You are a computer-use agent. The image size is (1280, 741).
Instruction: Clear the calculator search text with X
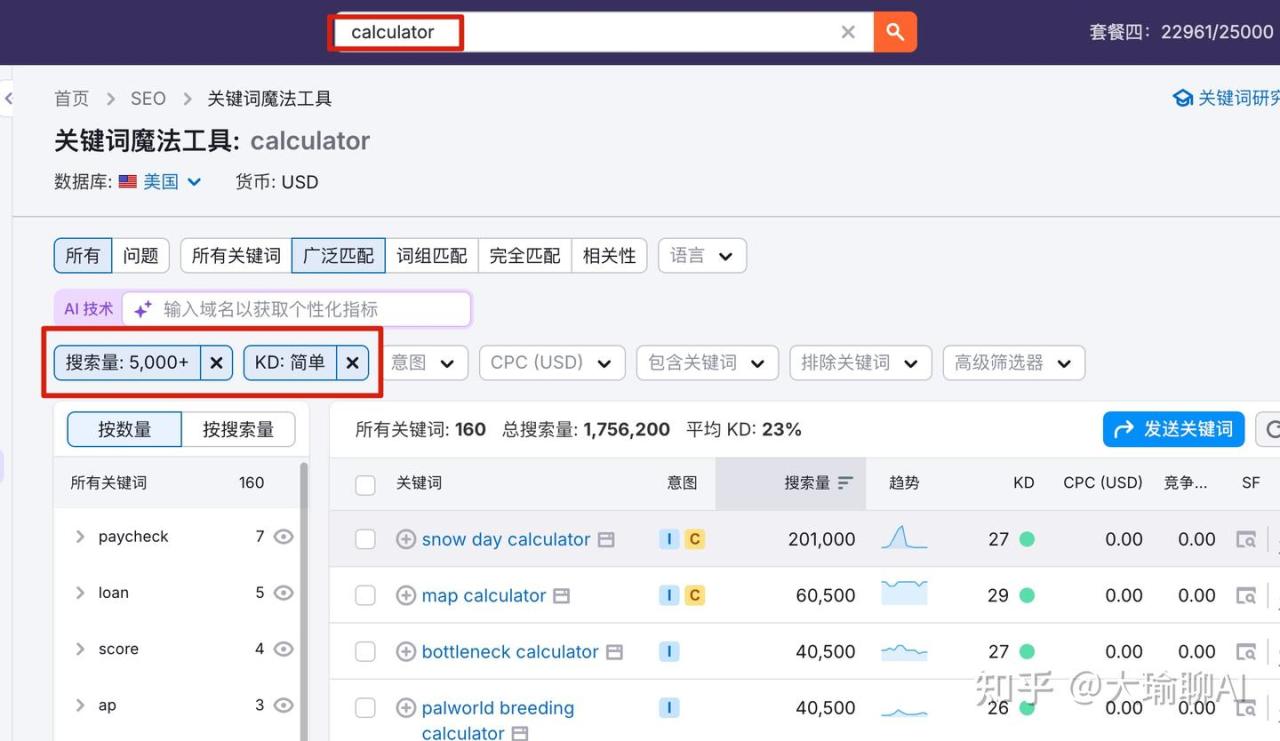848,32
